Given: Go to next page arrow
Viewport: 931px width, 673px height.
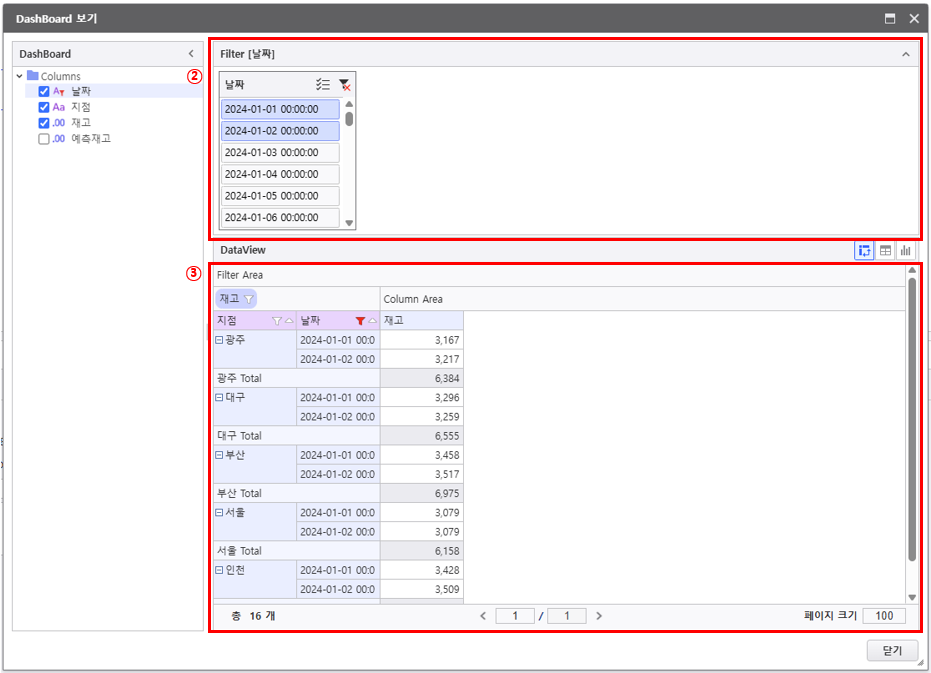Looking at the screenshot, I should [x=599, y=616].
